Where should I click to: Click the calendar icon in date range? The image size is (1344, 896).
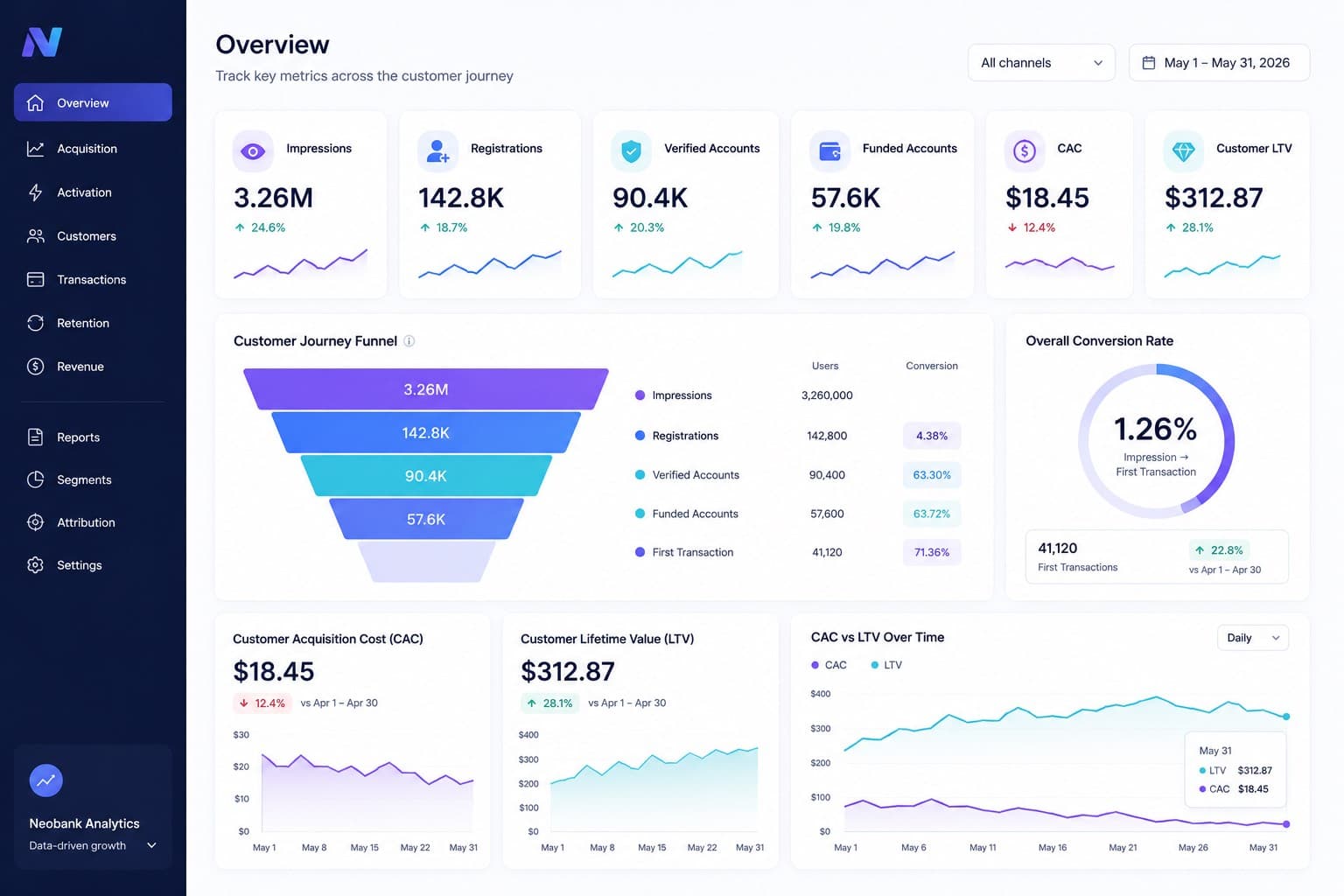[1149, 63]
